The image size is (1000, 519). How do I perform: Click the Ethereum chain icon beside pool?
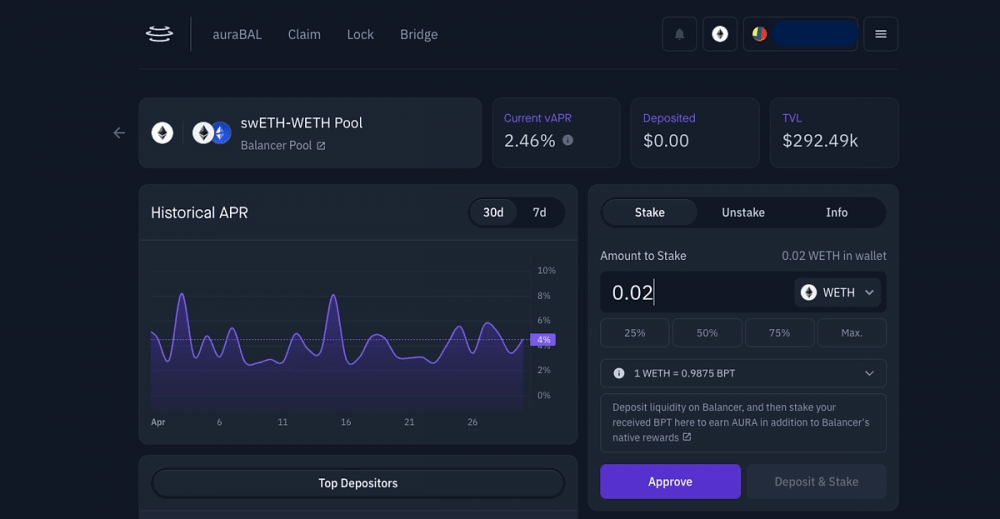coord(162,133)
